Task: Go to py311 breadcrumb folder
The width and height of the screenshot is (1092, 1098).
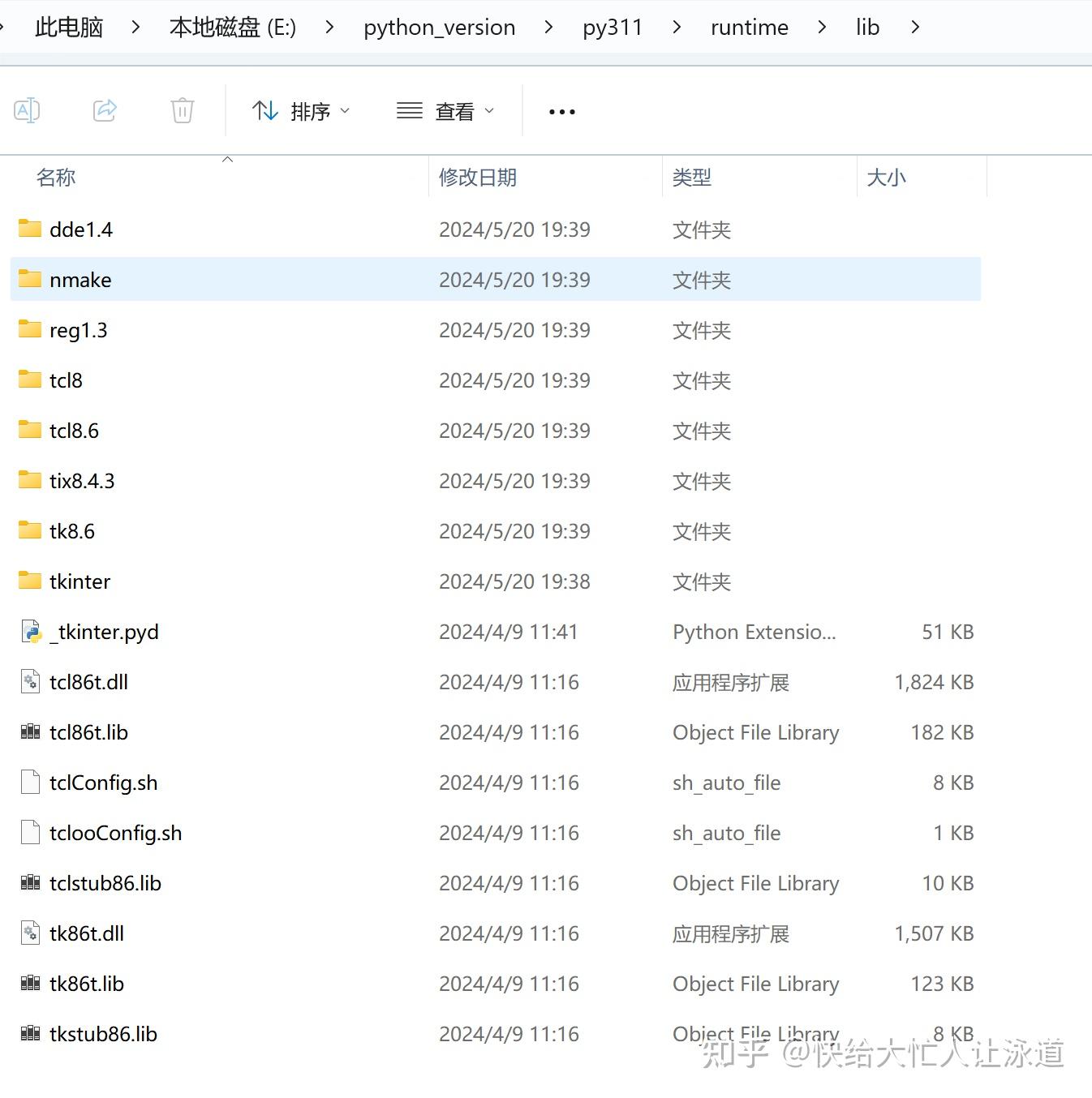Action: point(613,28)
